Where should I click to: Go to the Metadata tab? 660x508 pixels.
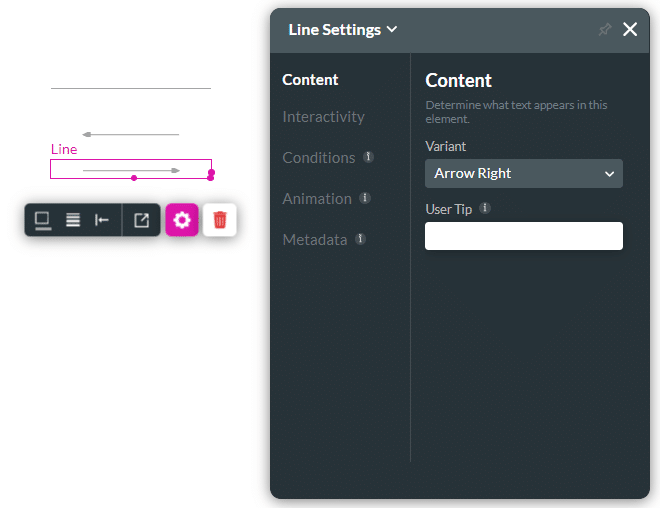(314, 240)
